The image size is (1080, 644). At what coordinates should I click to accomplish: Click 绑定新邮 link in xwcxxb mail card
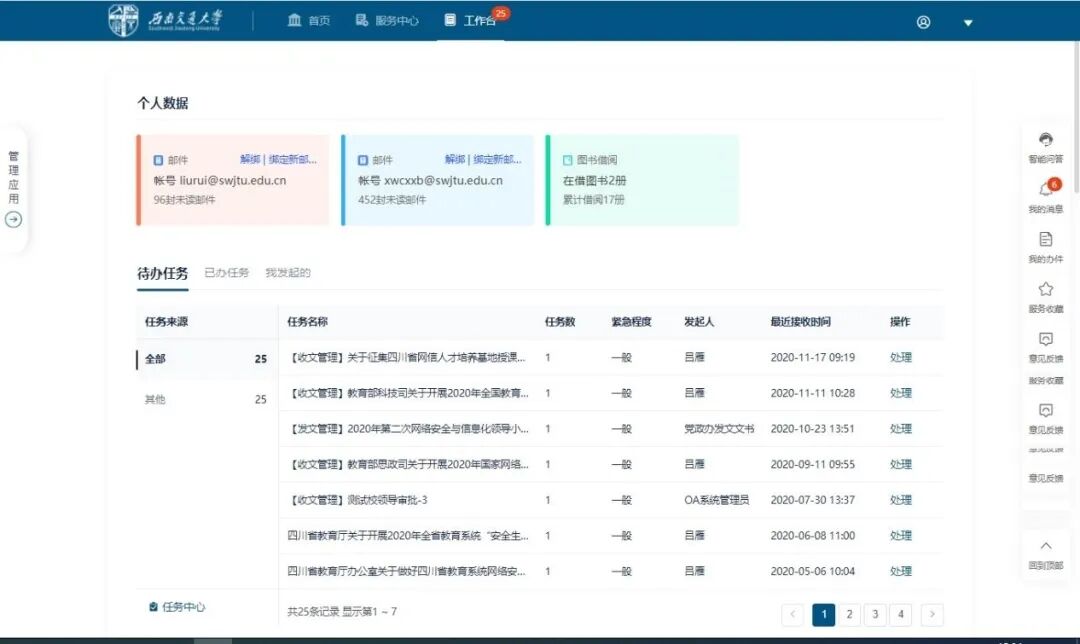click(x=497, y=159)
